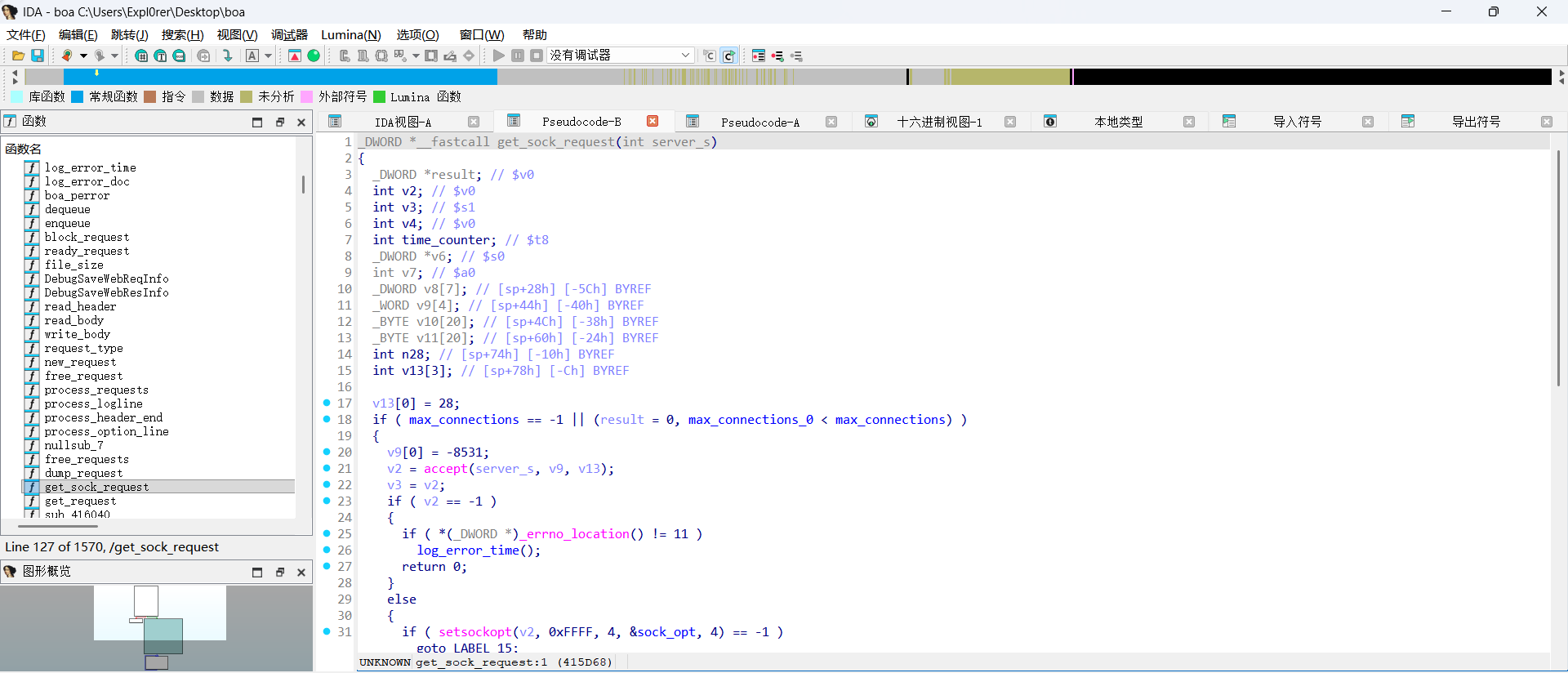Click the greyed forward navigation arrow icon
This screenshot has width=1568, height=673.
point(99,56)
